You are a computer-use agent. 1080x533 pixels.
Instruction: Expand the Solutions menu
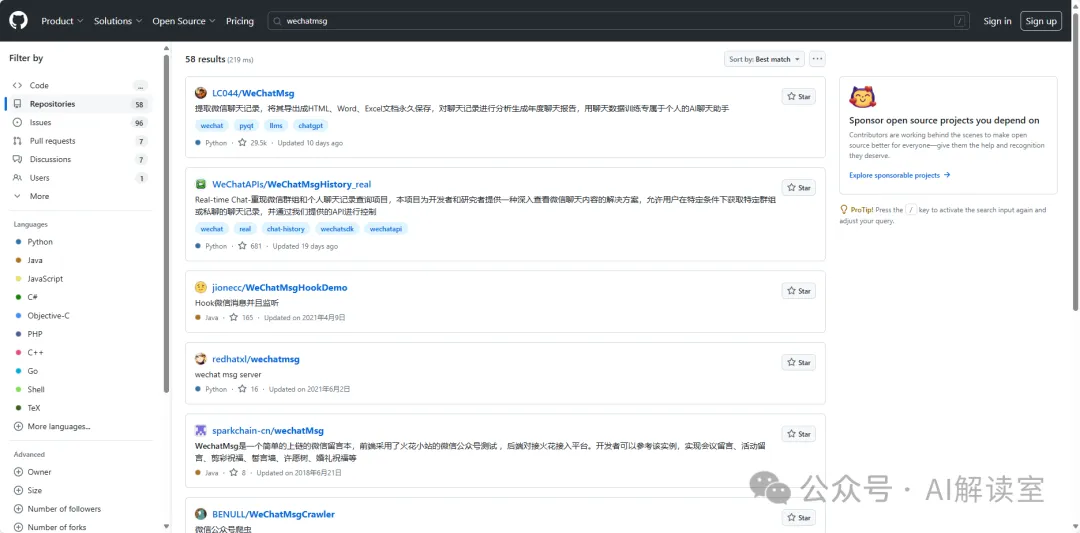point(118,21)
